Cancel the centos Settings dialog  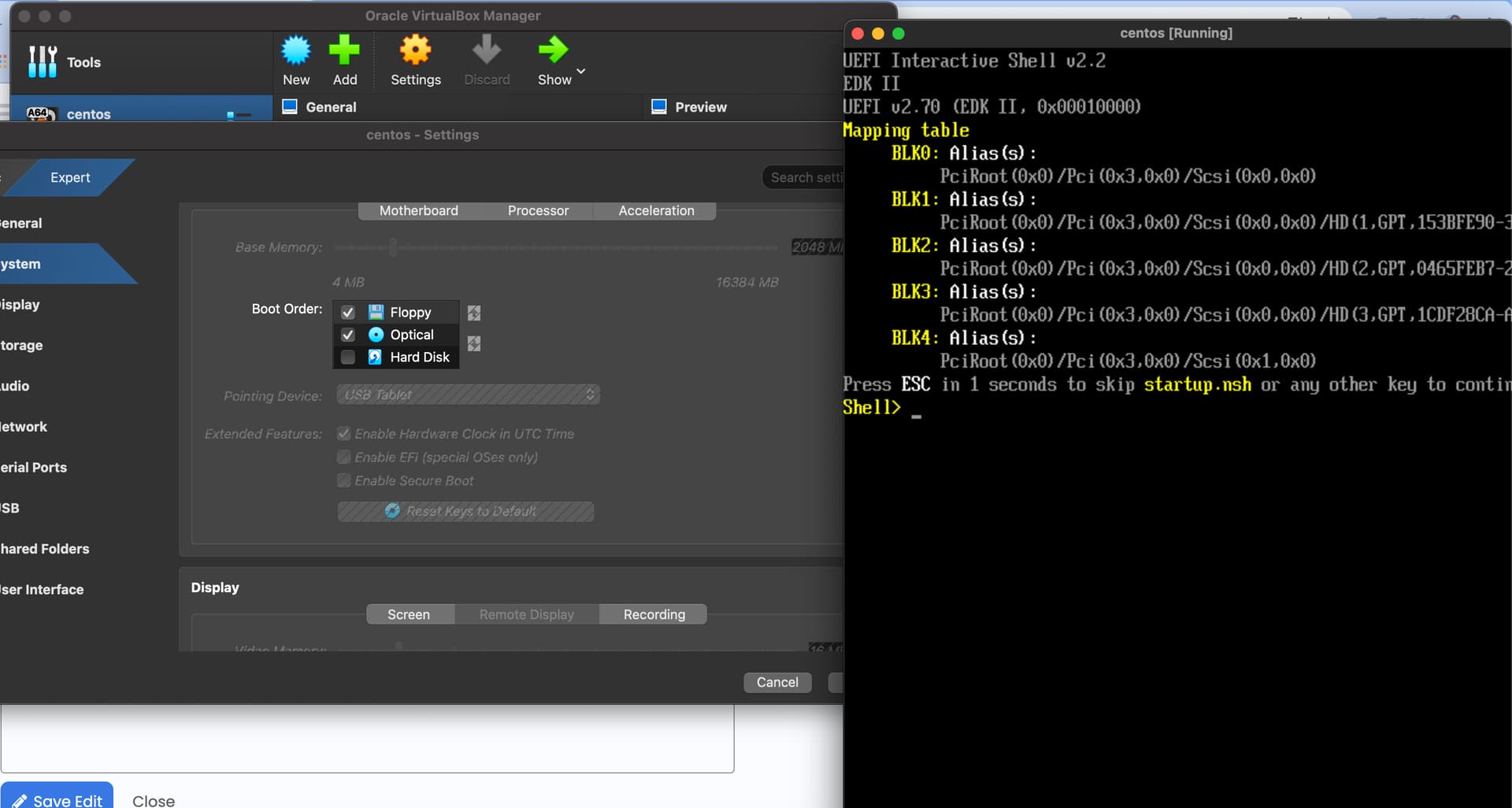(777, 682)
